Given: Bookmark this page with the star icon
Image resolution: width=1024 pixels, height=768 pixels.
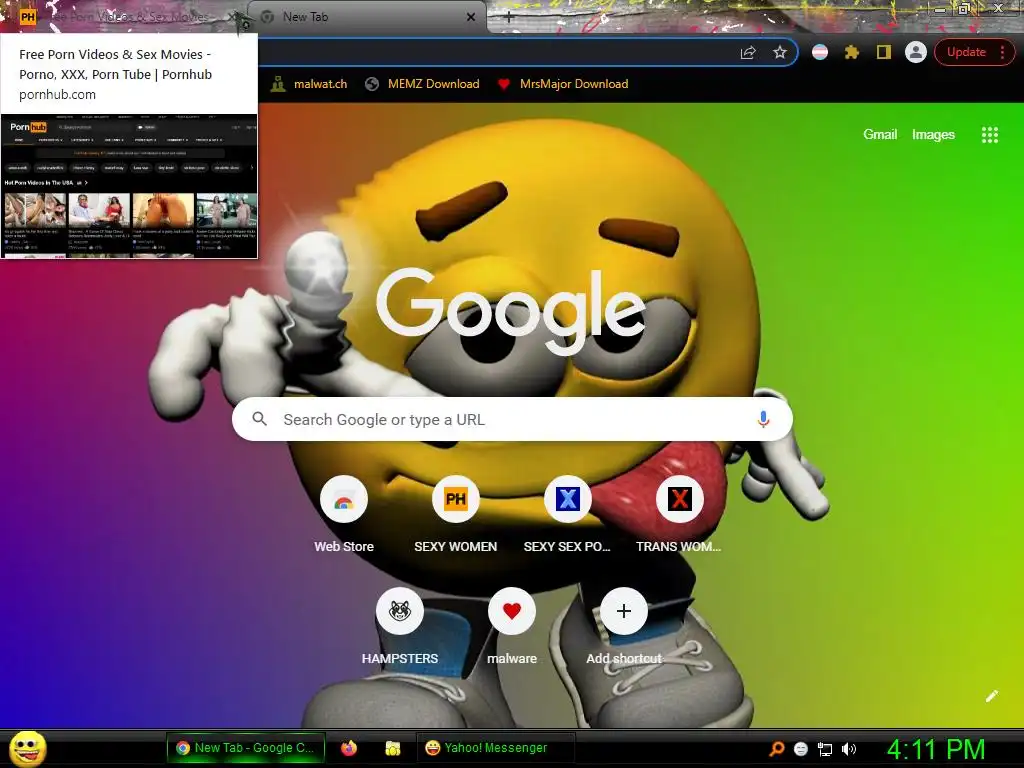Looking at the screenshot, I should pyautogui.click(x=780, y=52).
